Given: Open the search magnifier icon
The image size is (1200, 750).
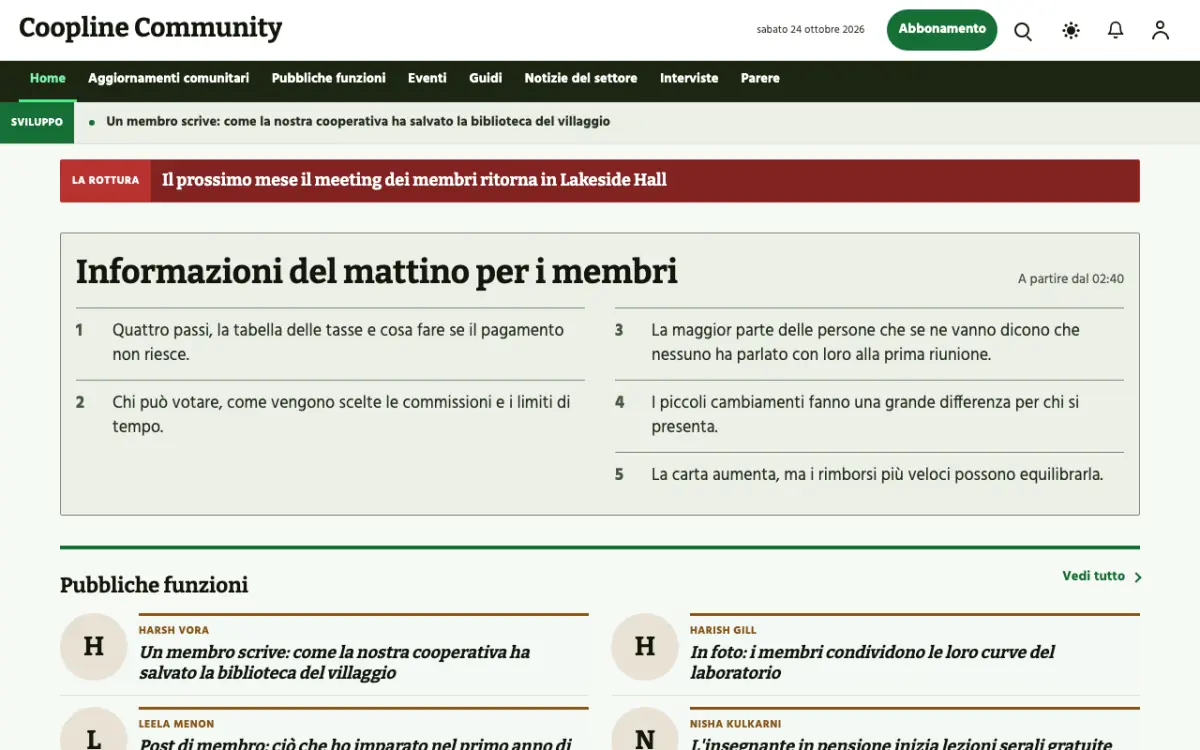Looking at the screenshot, I should pyautogui.click(x=1023, y=31).
